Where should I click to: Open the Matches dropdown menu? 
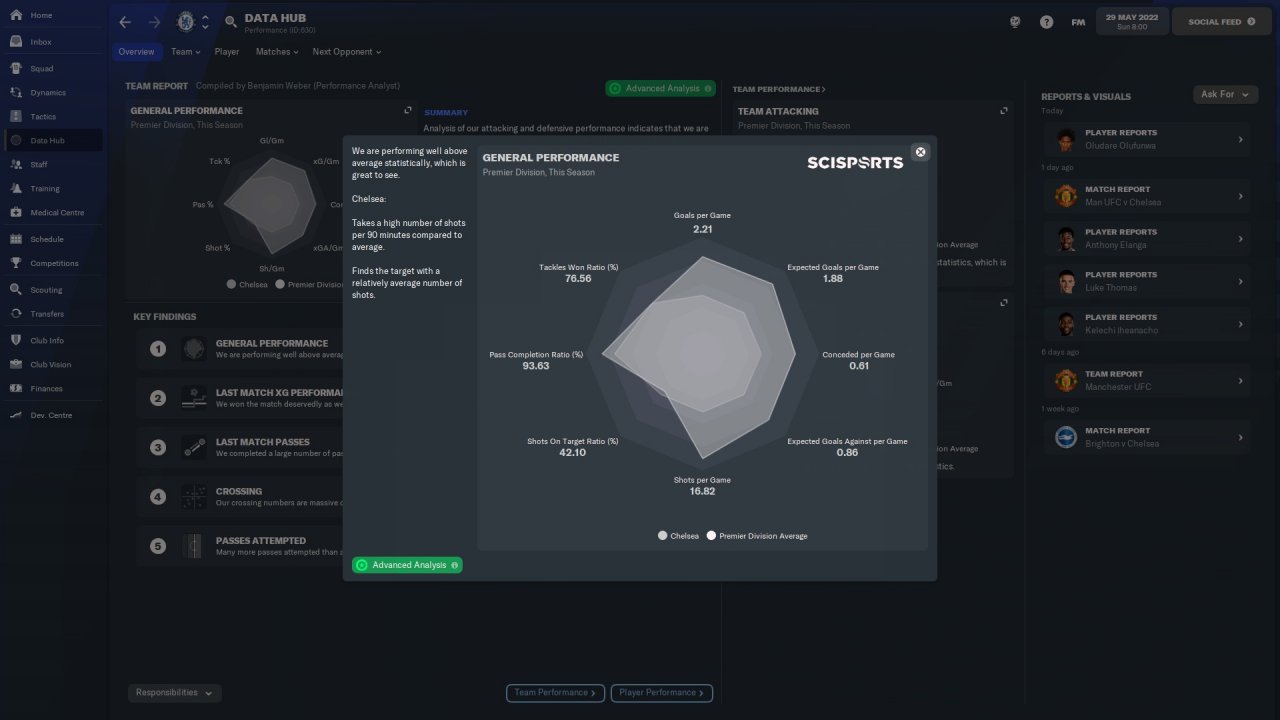(277, 52)
